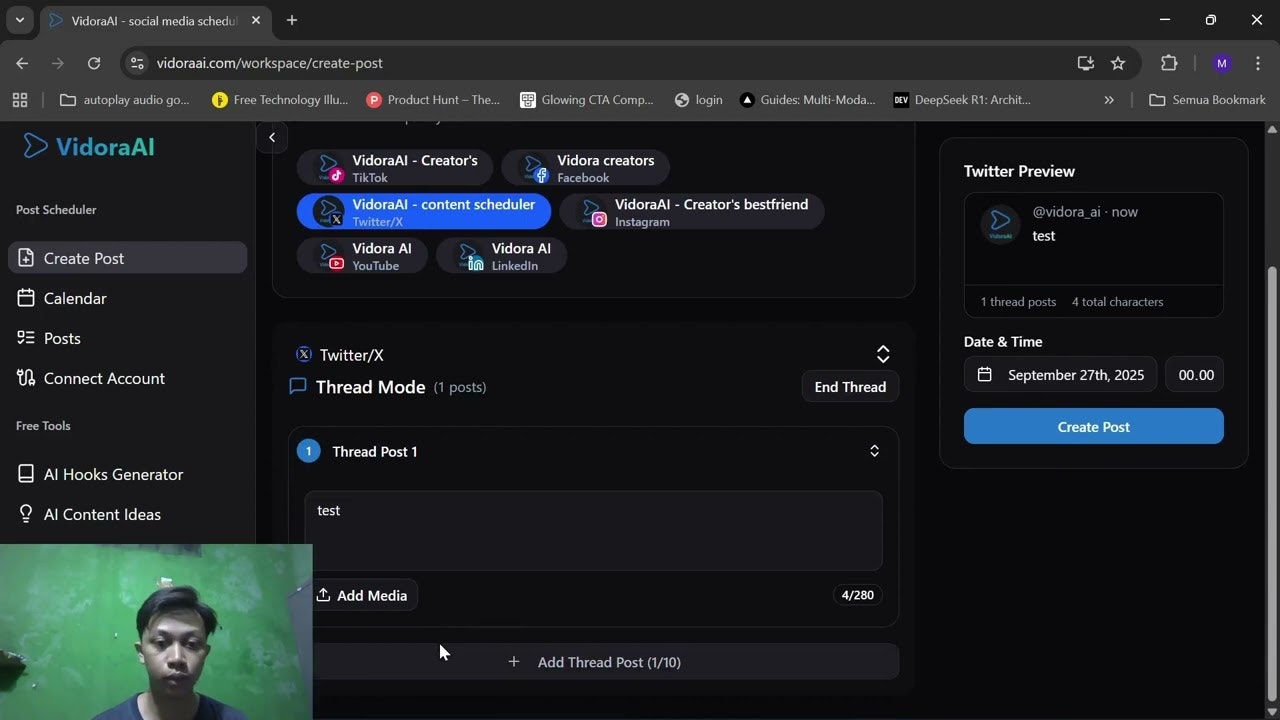Toggle Vidora creators Facebook account
Viewport: 1280px width, 720px height.
pyautogui.click(x=585, y=168)
